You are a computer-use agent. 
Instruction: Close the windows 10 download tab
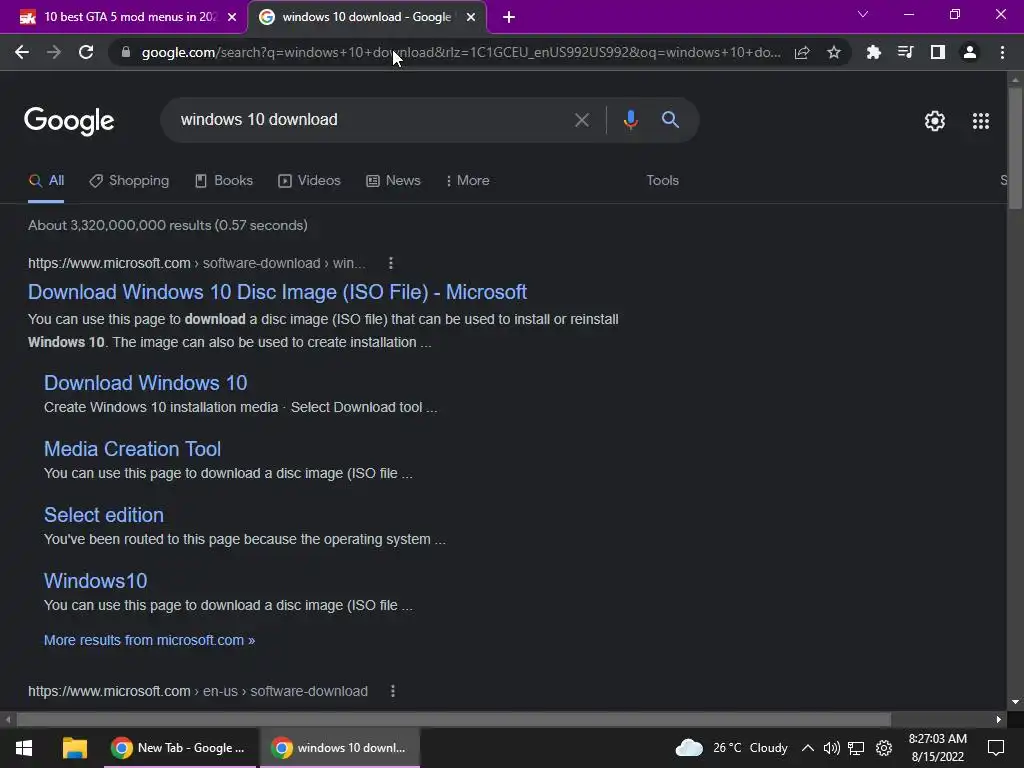(471, 17)
